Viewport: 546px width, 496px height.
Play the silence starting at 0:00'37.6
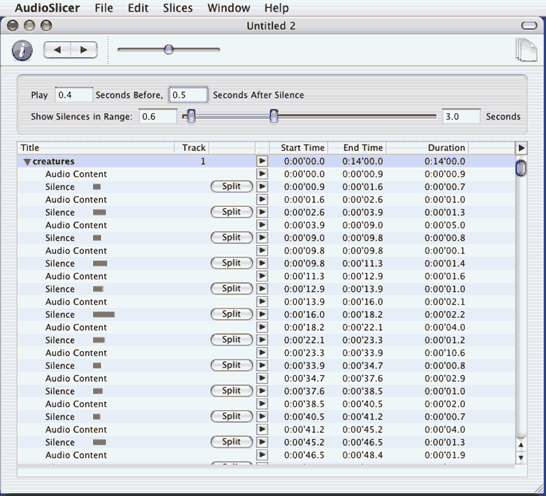click(262, 391)
